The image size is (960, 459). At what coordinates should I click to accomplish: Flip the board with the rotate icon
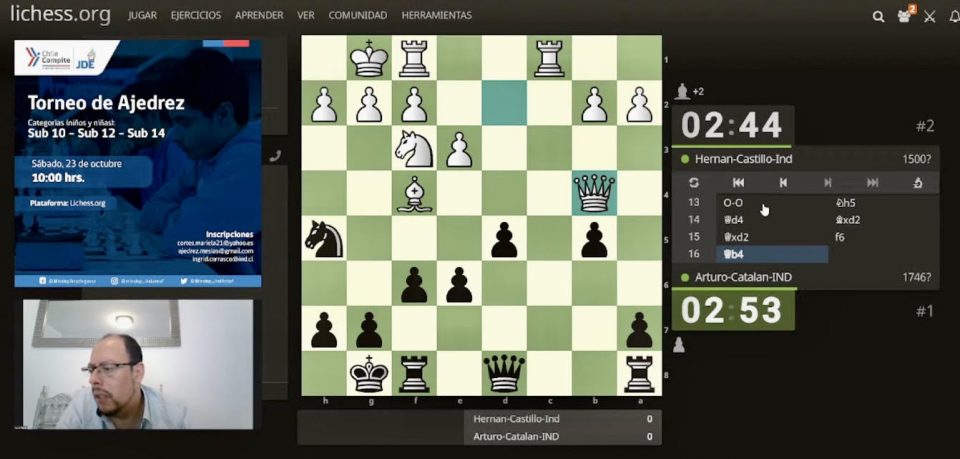[694, 183]
